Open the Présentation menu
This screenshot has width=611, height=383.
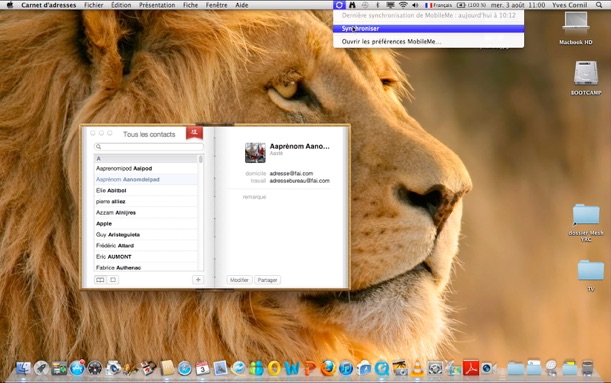[x=157, y=5]
